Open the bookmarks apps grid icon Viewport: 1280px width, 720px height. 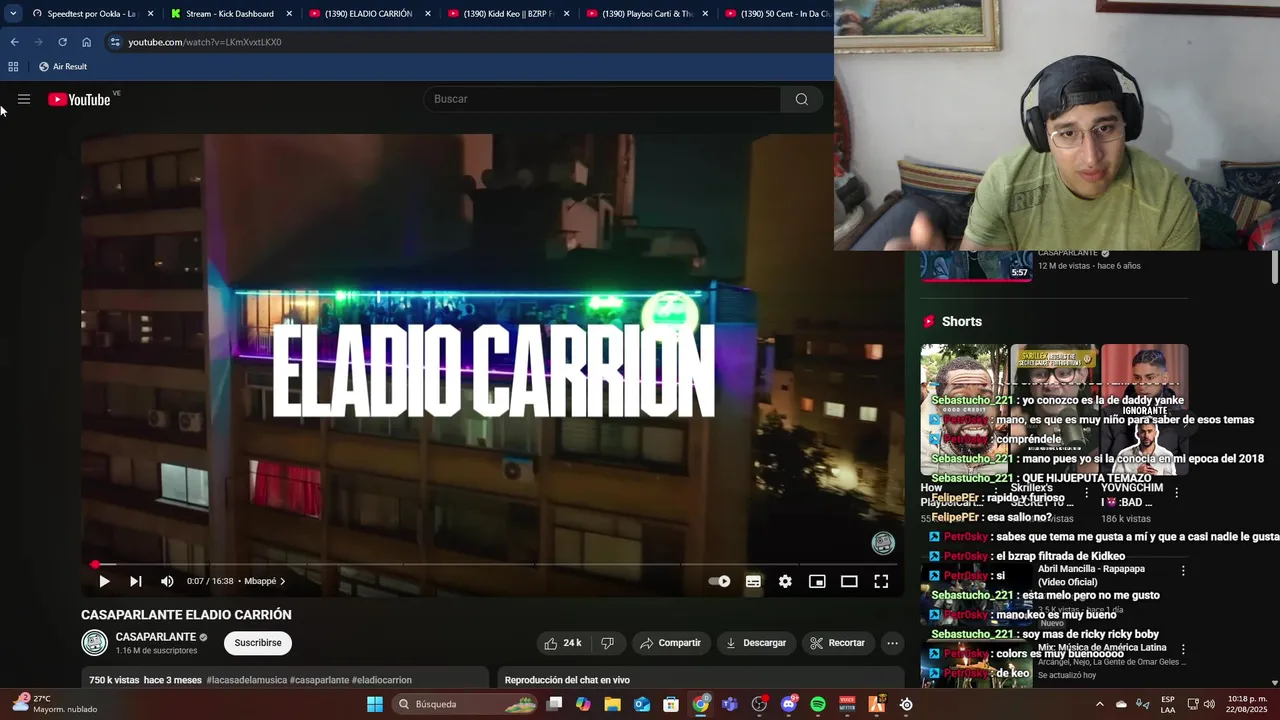(x=13, y=66)
